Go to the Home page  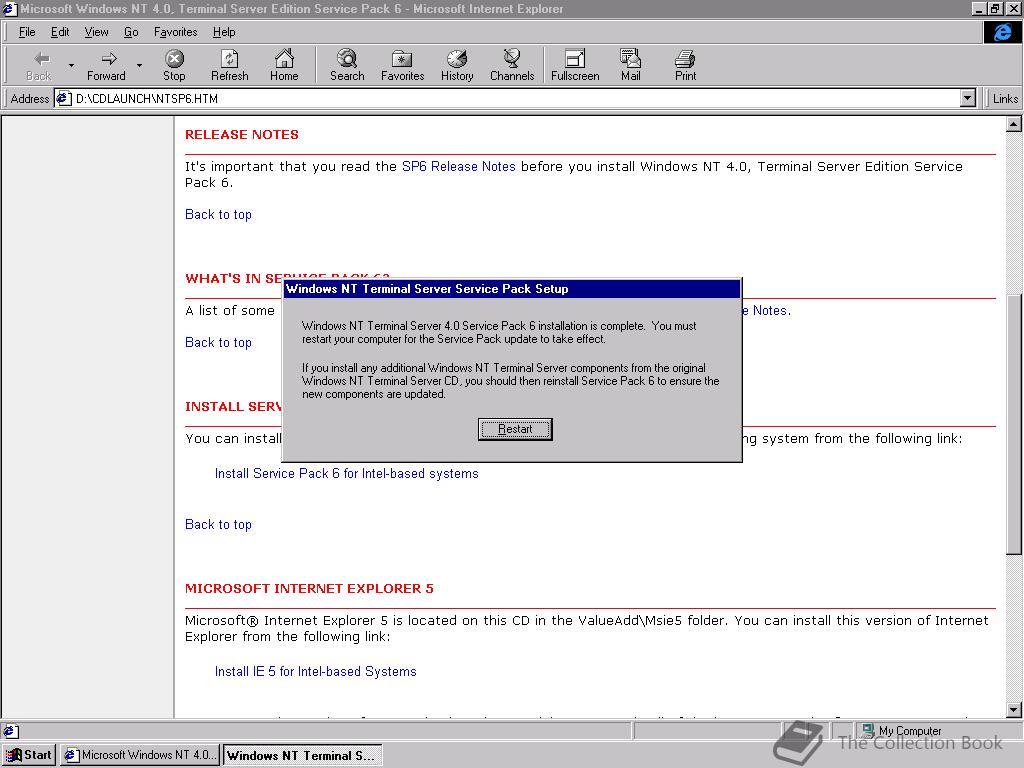pyautogui.click(x=284, y=66)
